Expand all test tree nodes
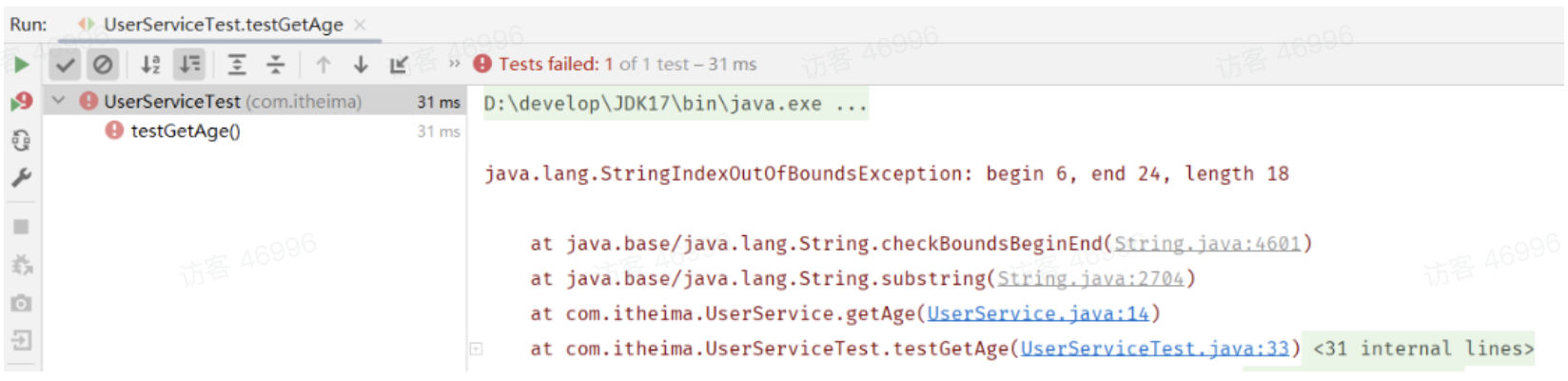The height and width of the screenshot is (381, 1568). tap(237, 65)
